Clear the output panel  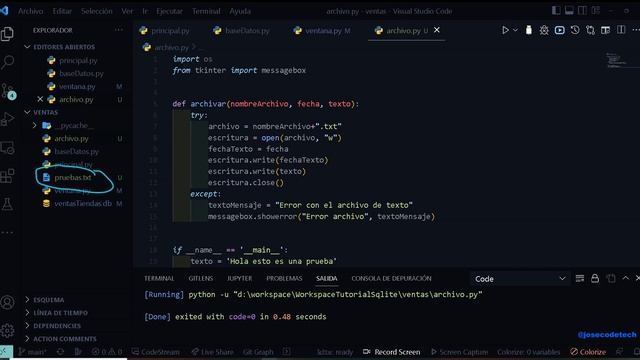coord(580,278)
